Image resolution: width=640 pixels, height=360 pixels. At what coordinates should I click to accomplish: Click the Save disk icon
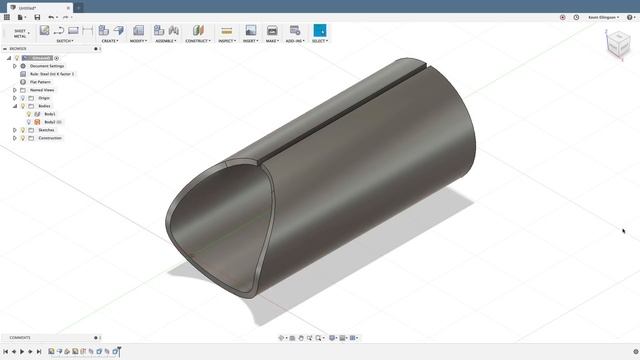(37, 17)
